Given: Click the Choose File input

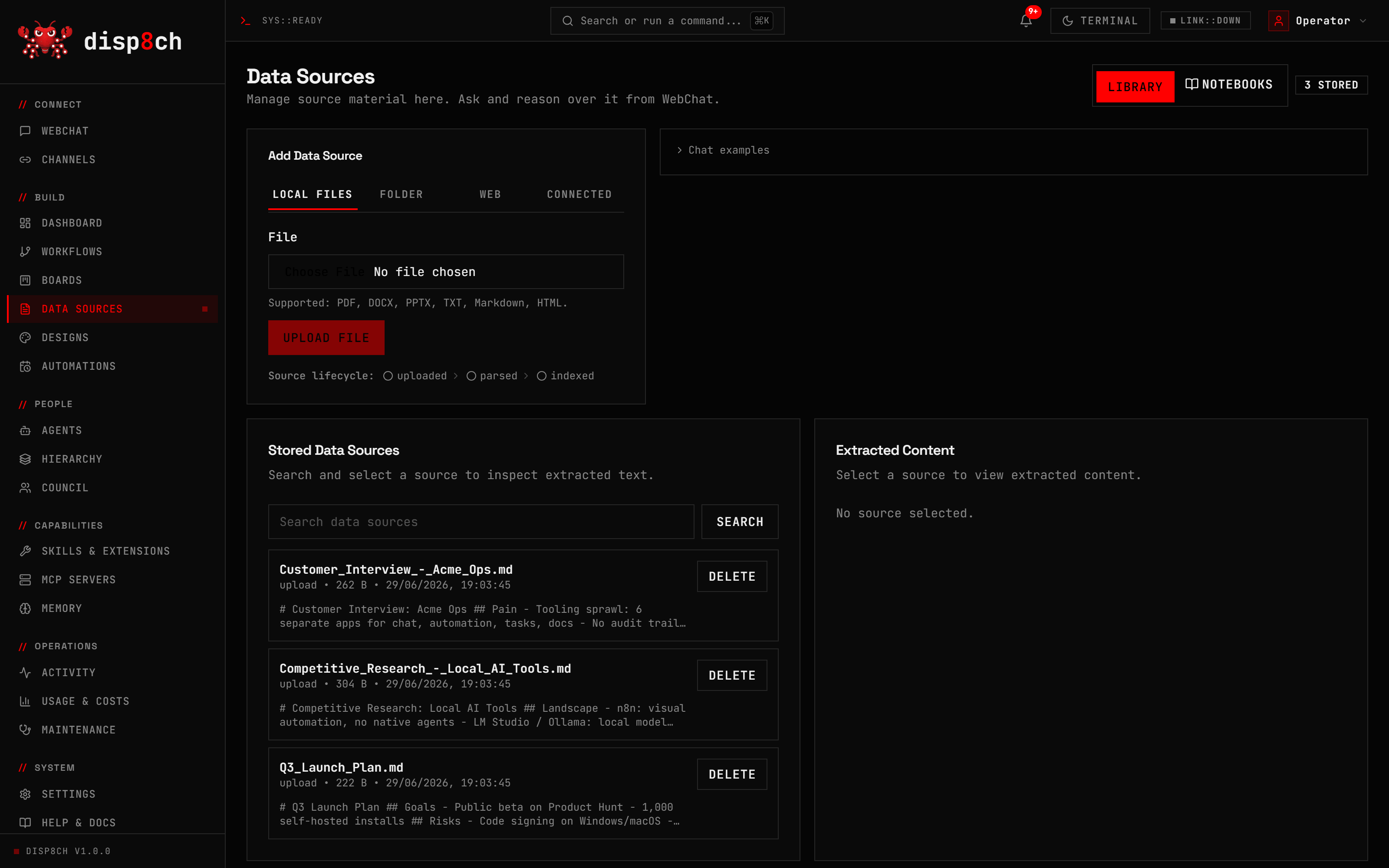Looking at the screenshot, I should point(445,272).
